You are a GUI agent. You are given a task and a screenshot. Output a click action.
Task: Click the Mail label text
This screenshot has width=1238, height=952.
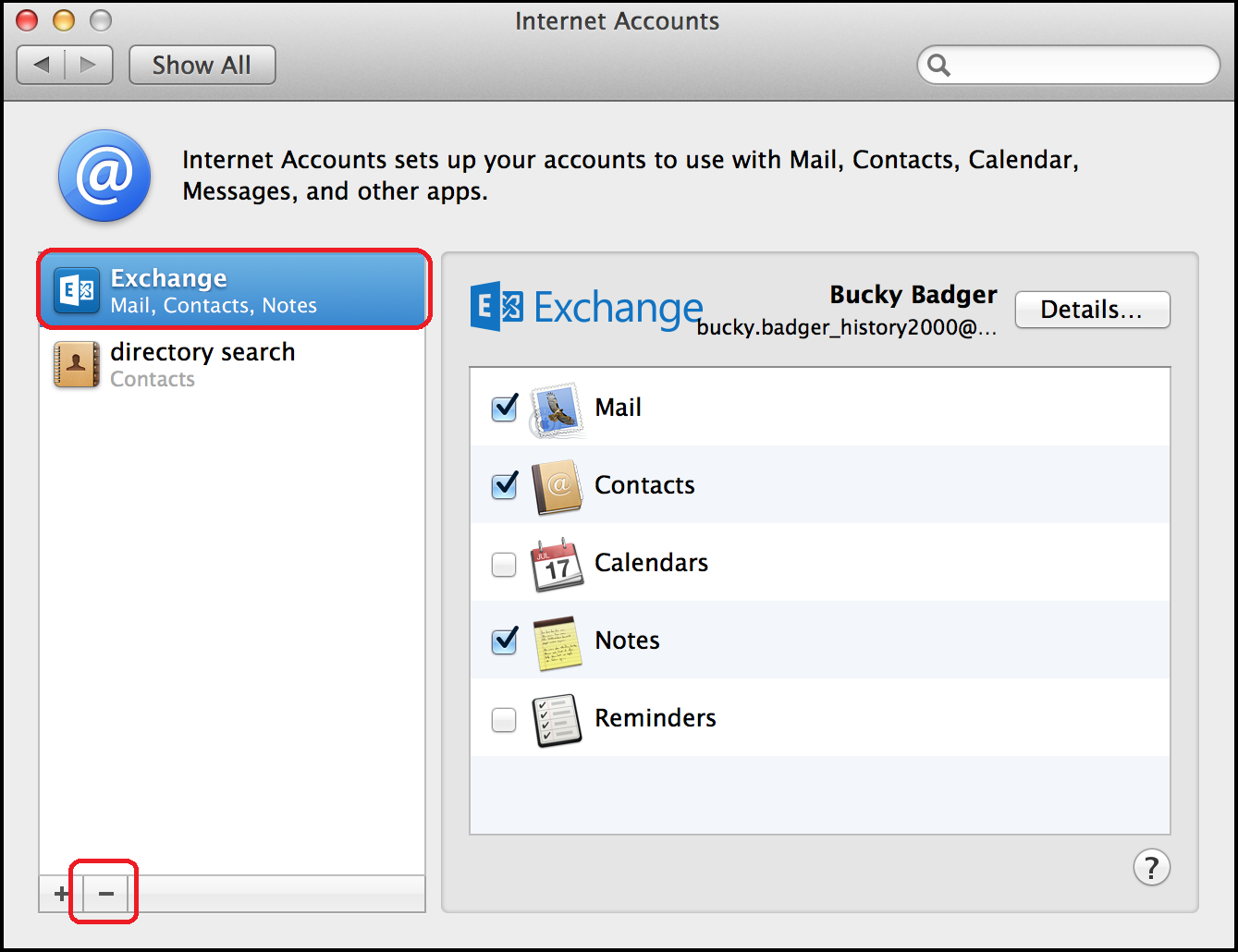pyautogui.click(x=619, y=408)
